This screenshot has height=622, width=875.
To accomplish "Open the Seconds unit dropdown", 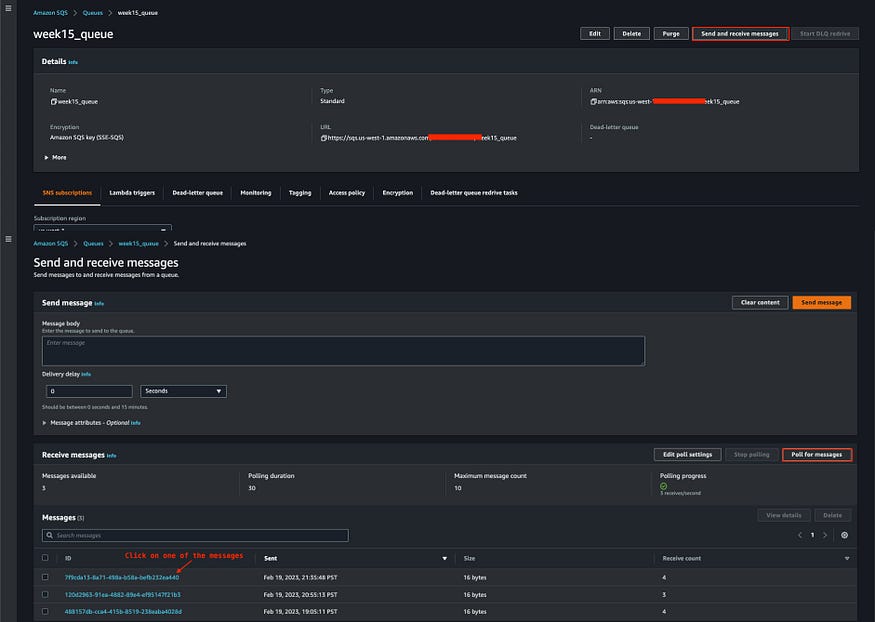I will 184,391.
